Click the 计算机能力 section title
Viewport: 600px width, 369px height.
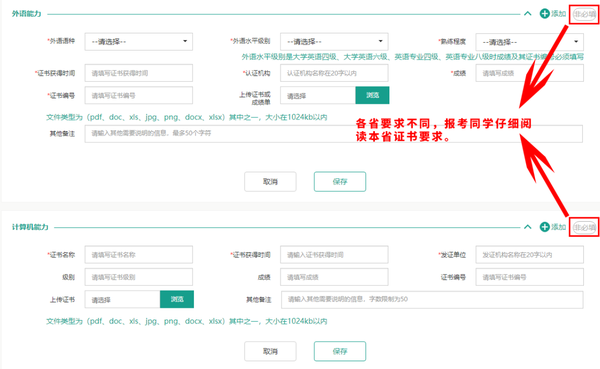tap(30, 227)
